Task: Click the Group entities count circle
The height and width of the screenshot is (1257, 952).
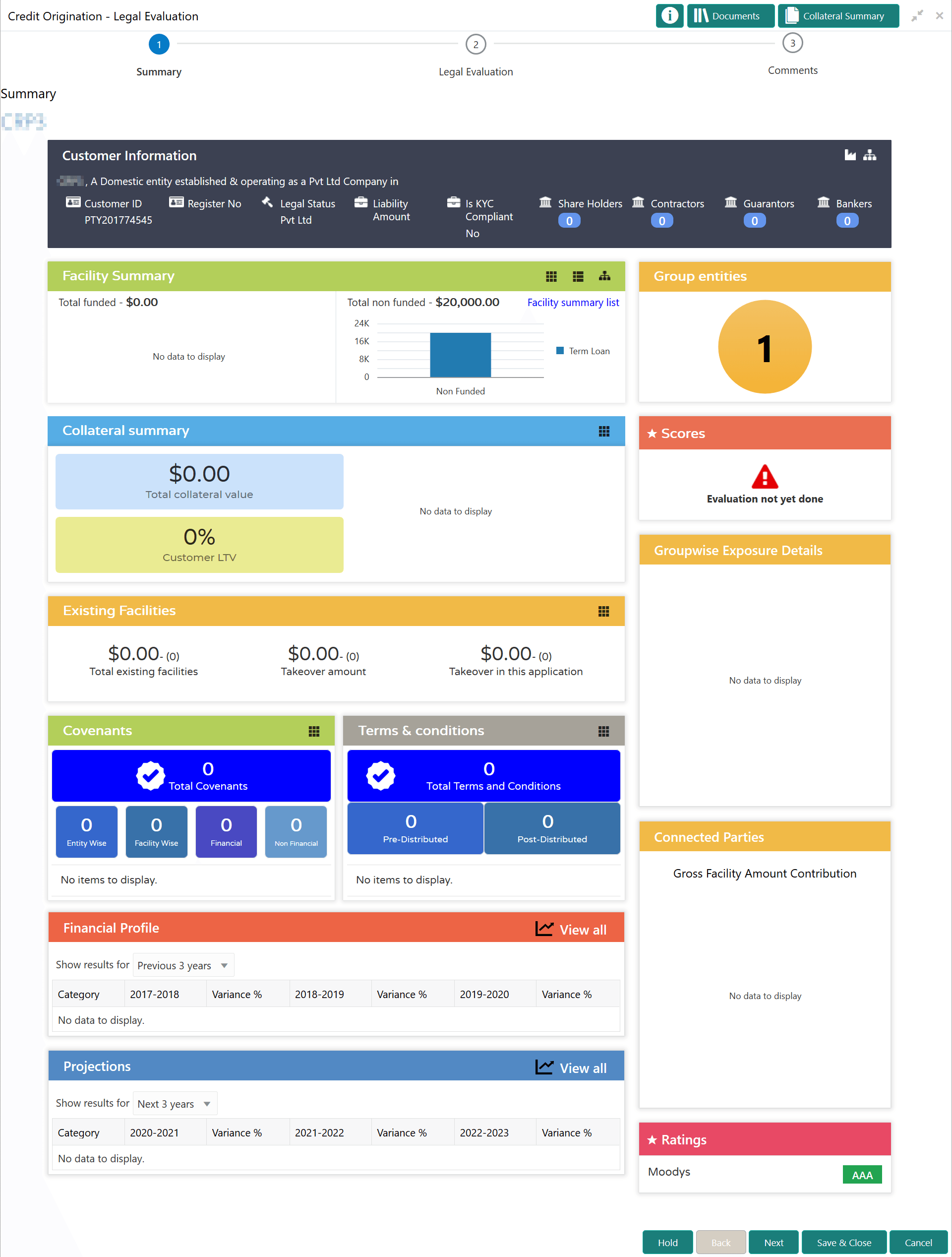Action: pos(764,347)
